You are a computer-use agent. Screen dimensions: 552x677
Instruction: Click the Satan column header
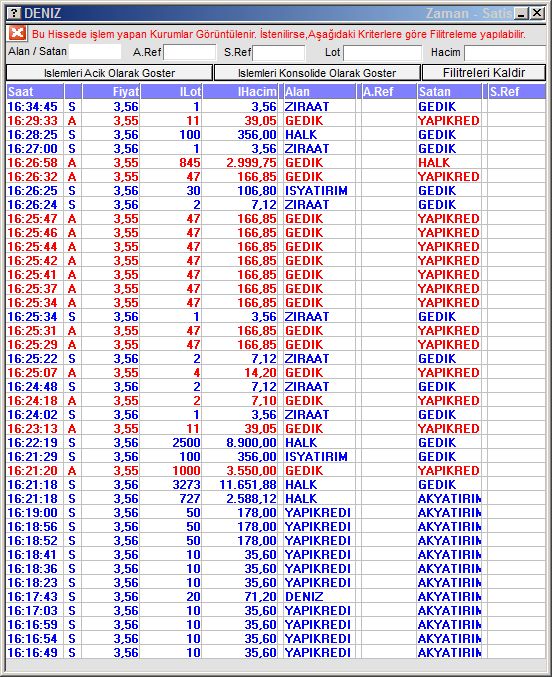pos(449,92)
